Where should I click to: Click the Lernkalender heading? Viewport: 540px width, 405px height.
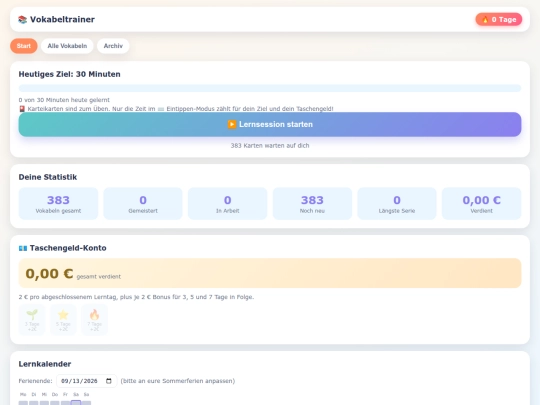click(x=45, y=364)
